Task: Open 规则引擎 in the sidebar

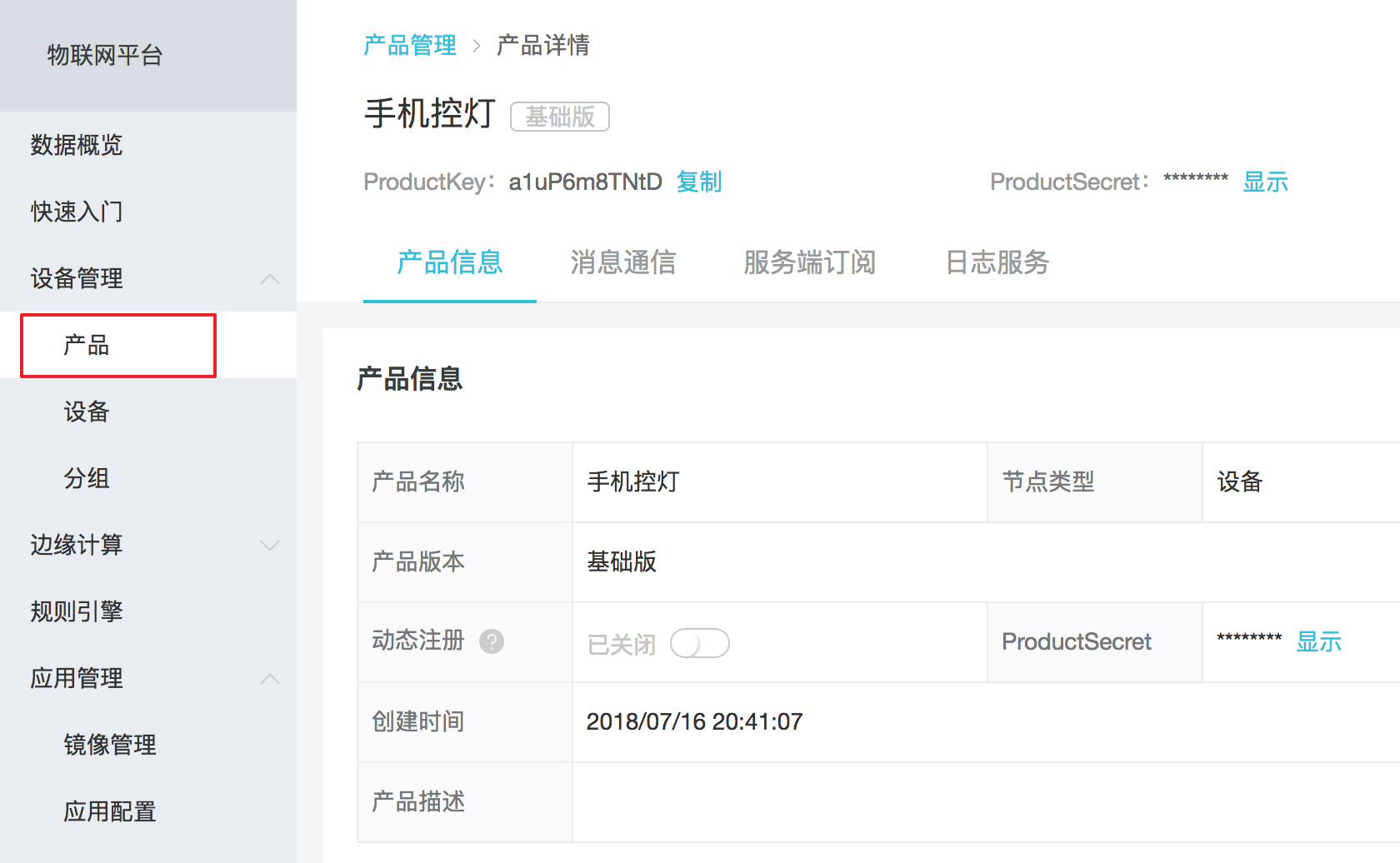Action: pos(77,611)
